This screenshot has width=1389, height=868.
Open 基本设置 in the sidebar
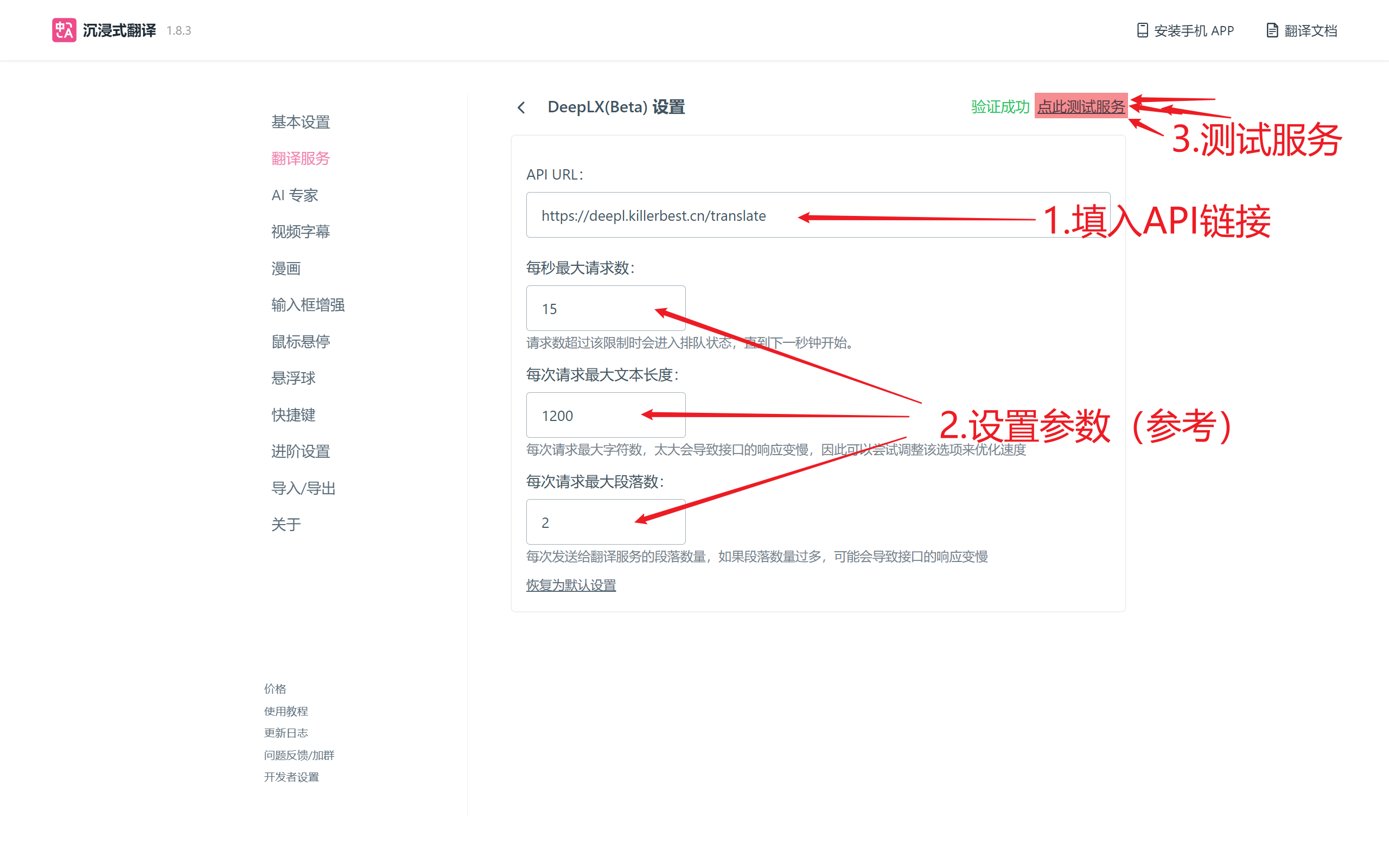point(300,122)
